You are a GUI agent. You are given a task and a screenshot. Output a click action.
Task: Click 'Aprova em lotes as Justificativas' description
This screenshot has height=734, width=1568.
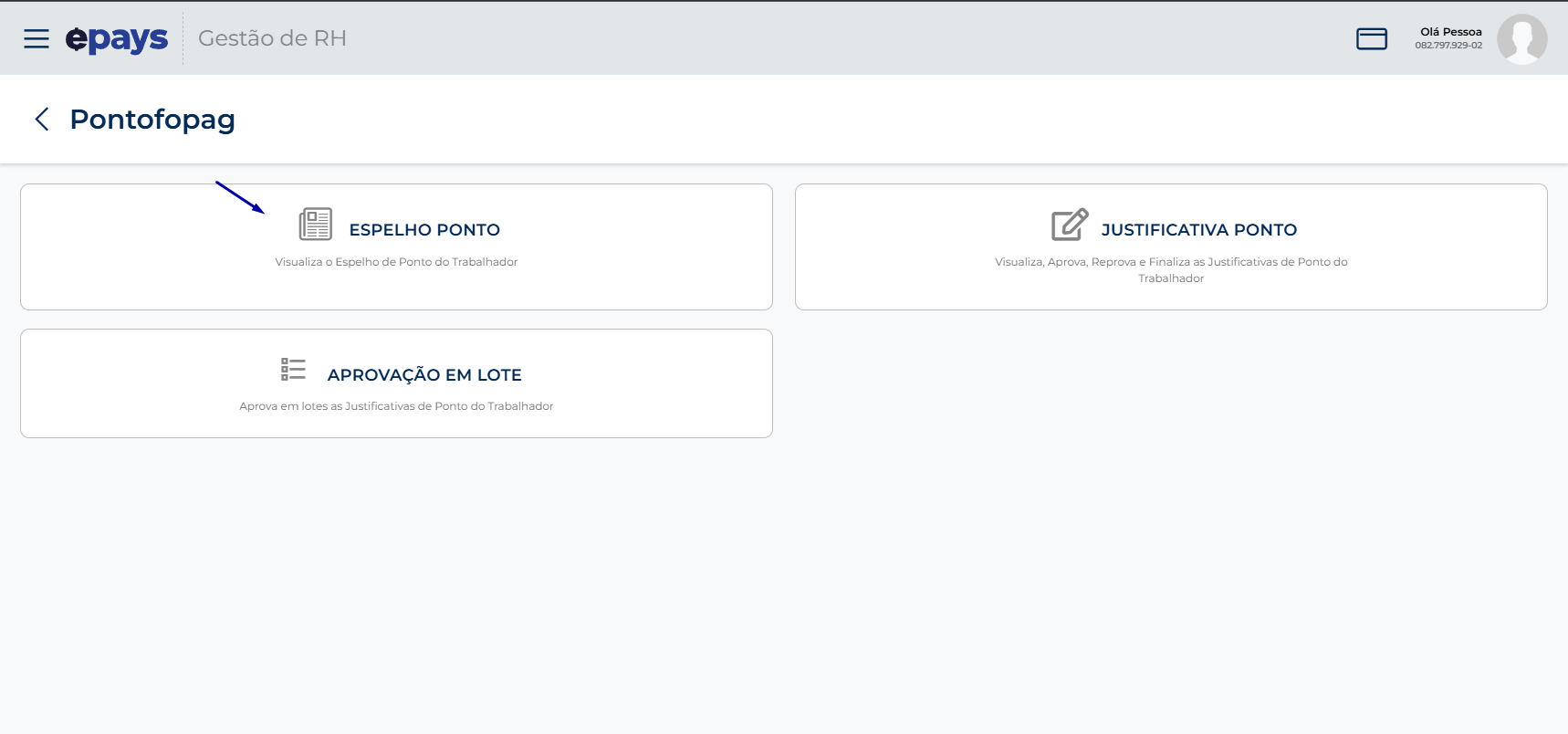[396, 406]
